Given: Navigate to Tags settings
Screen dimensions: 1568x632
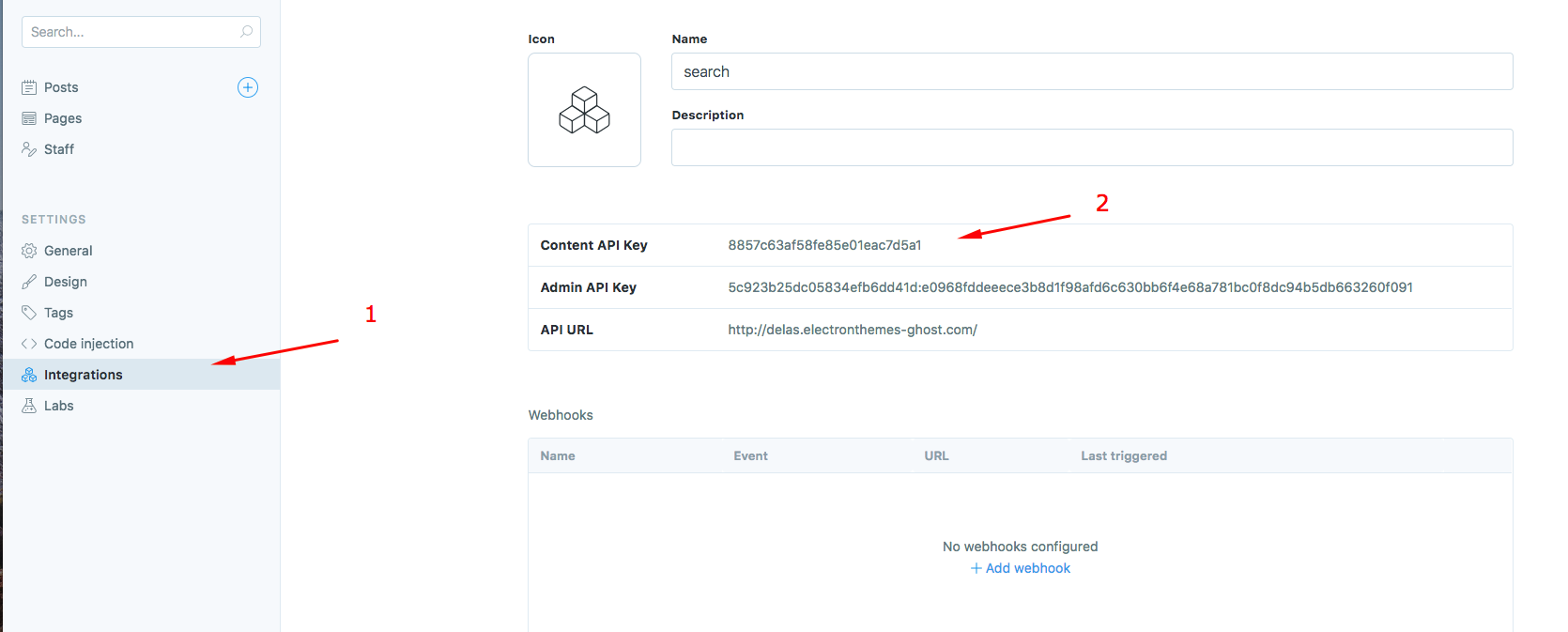Looking at the screenshot, I should (58, 313).
